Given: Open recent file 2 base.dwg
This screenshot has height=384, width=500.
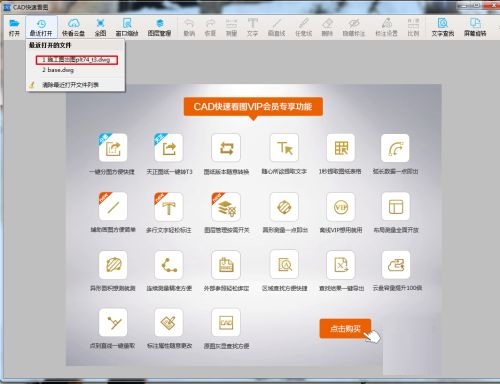Looking at the screenshot, I should click(x=58, y=70).
